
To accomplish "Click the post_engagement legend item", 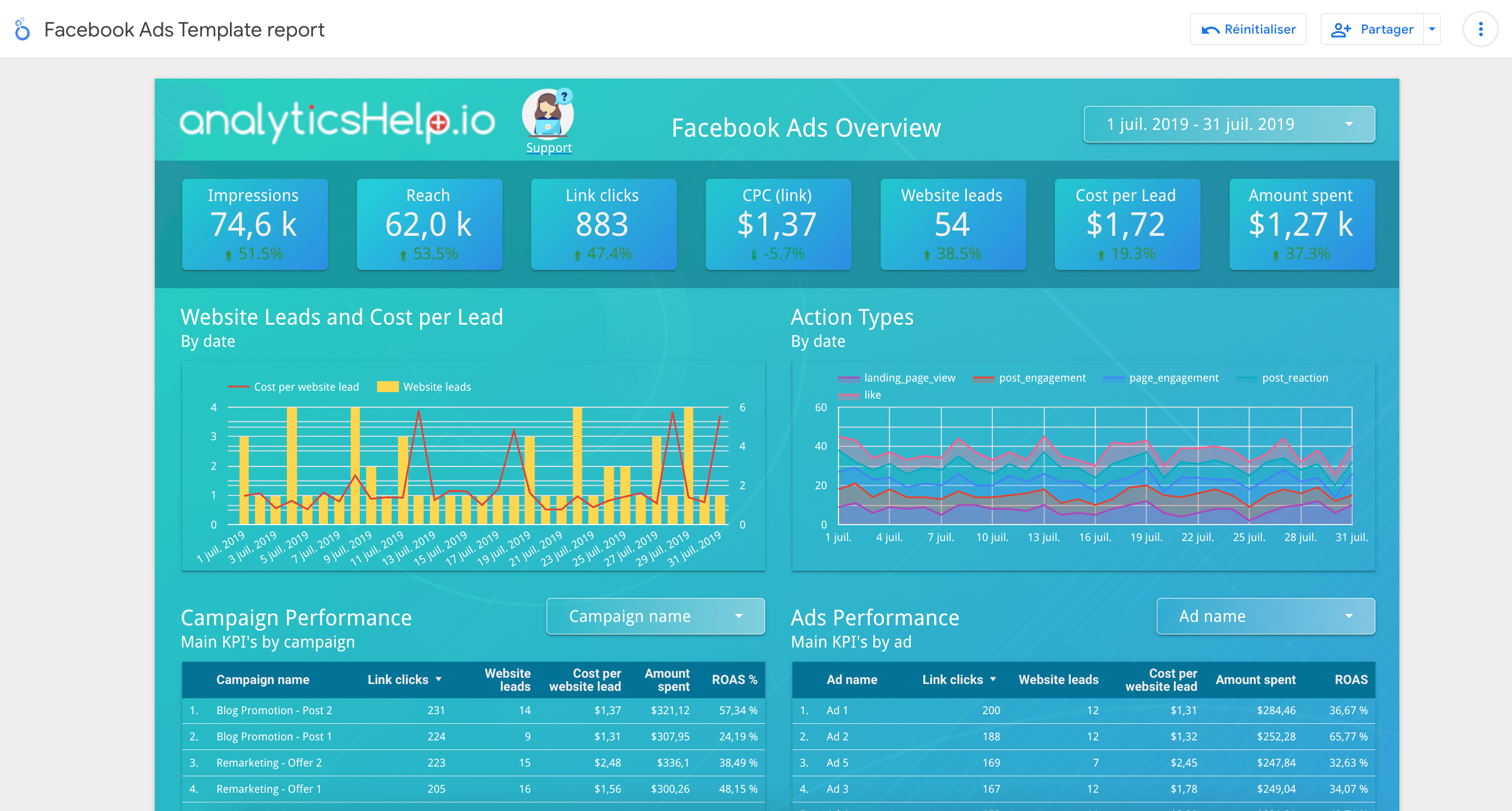I will (x=1029, y=378).
